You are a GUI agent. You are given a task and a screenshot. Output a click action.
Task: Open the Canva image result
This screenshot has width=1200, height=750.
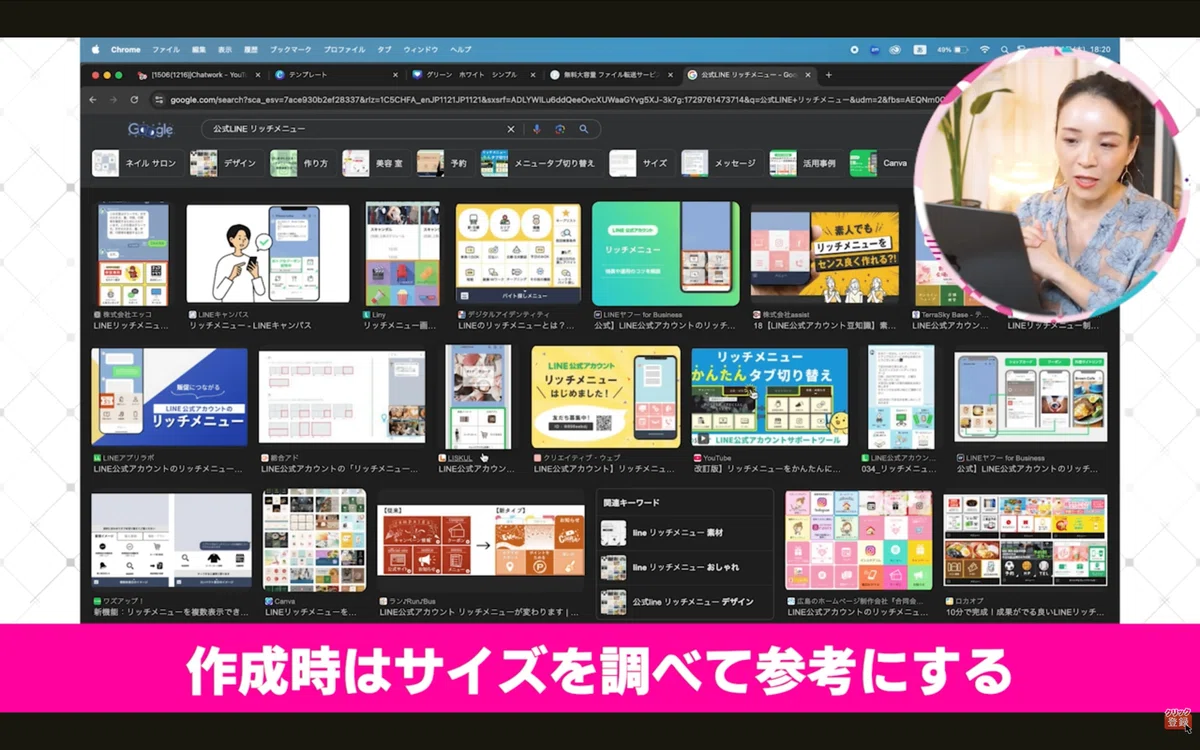point(314,540)
